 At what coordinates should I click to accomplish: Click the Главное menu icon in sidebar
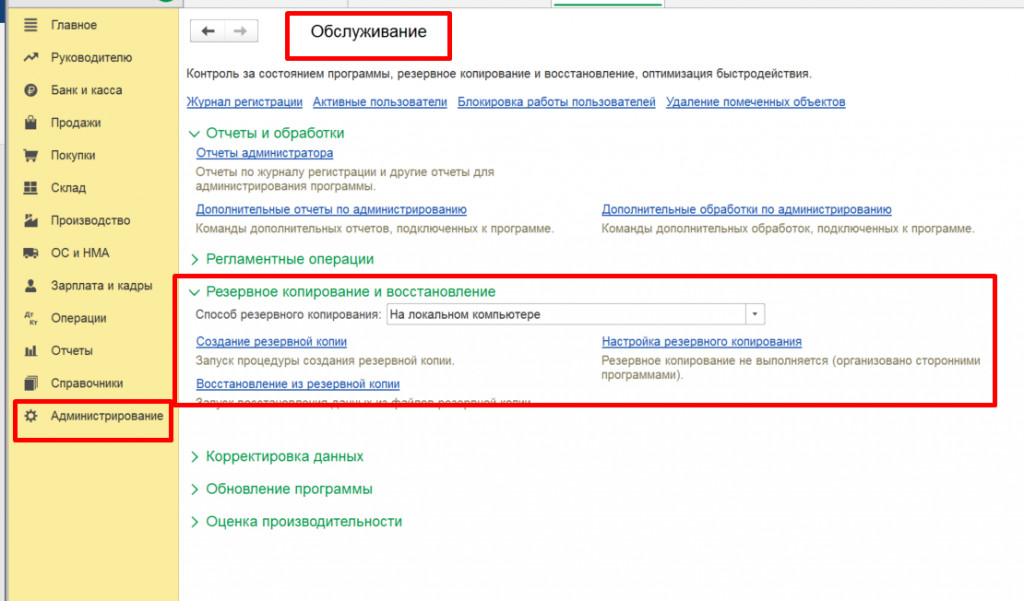[x=30, y=24]
